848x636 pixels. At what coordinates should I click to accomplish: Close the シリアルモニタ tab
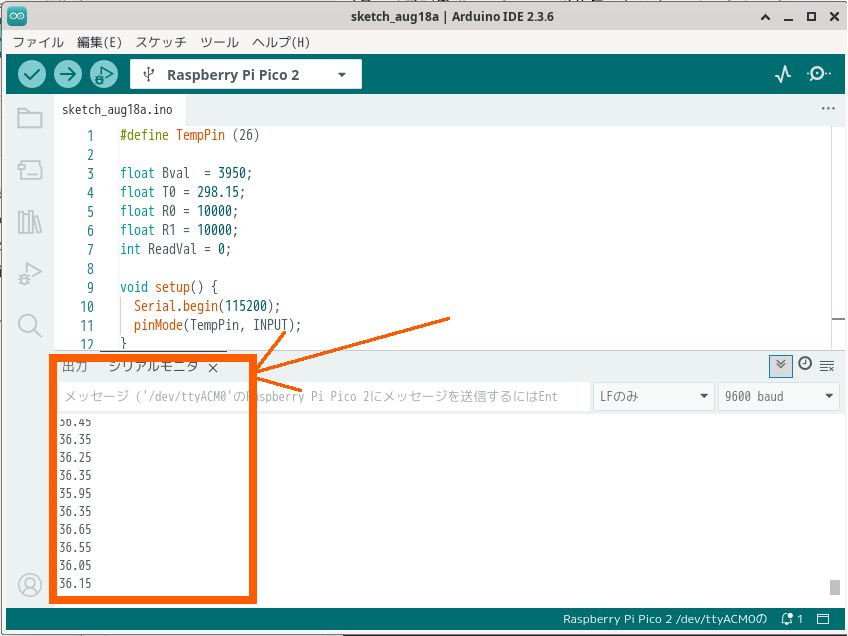pos(213,368)
